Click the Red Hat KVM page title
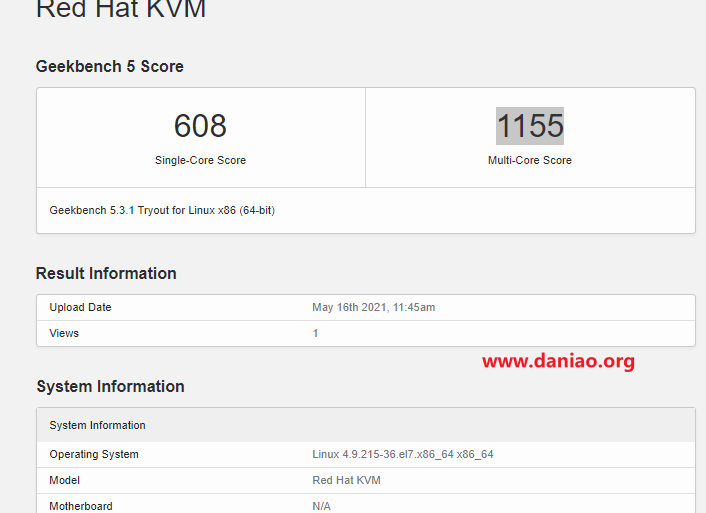 pos(121,9)
